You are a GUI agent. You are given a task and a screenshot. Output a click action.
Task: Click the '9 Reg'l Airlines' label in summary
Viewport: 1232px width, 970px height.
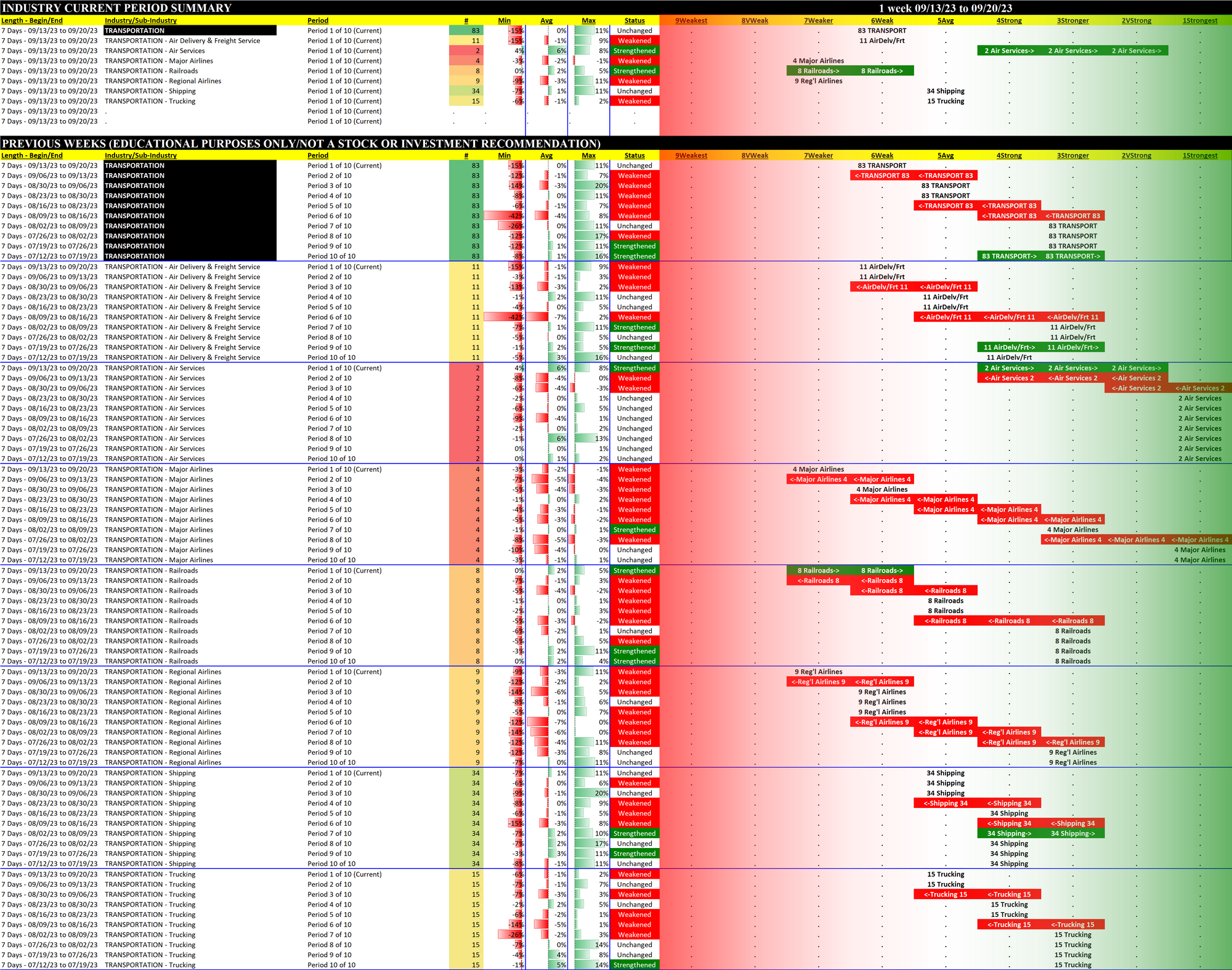(818, 81)
